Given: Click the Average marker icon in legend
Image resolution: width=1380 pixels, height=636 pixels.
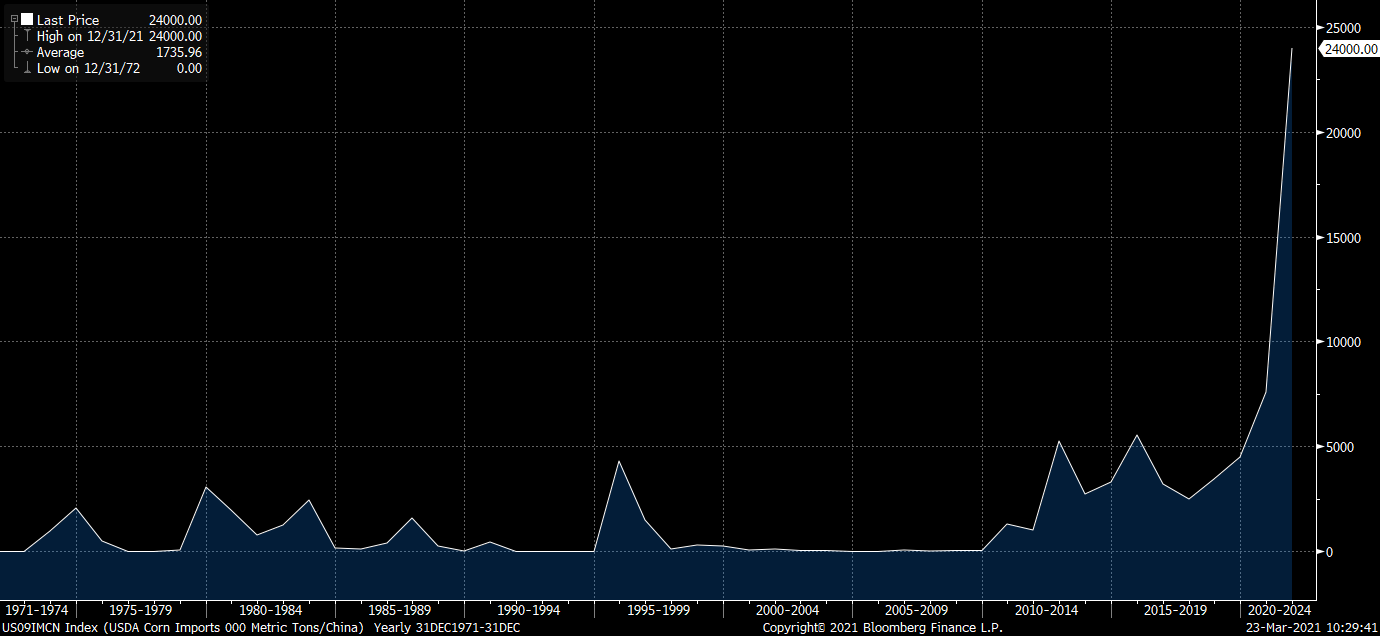Looking at the screenshot, I should tap(27, 52).
